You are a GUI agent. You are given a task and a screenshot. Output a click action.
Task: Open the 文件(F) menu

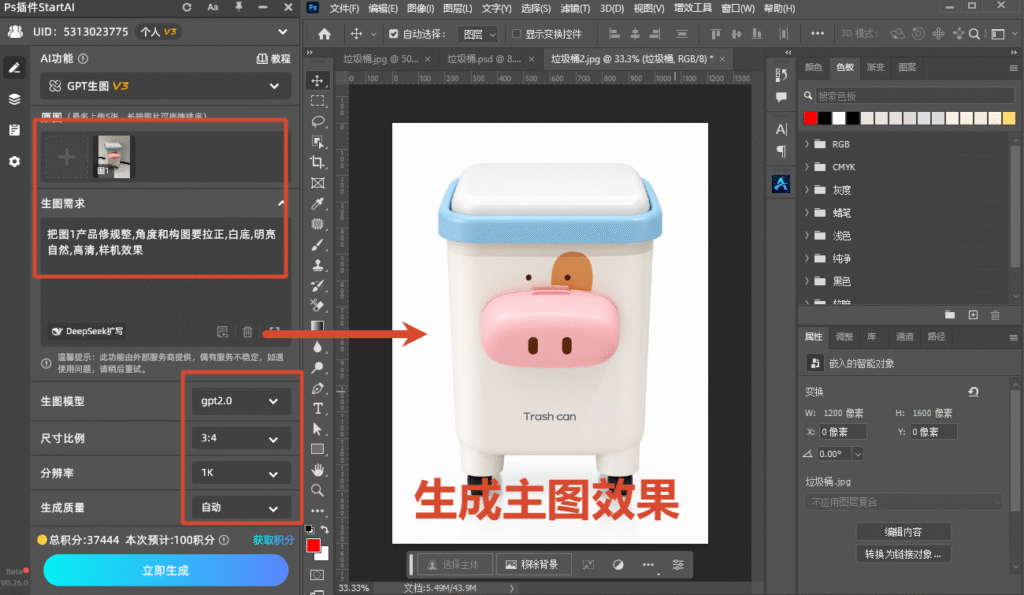click(x=344, y=8)
